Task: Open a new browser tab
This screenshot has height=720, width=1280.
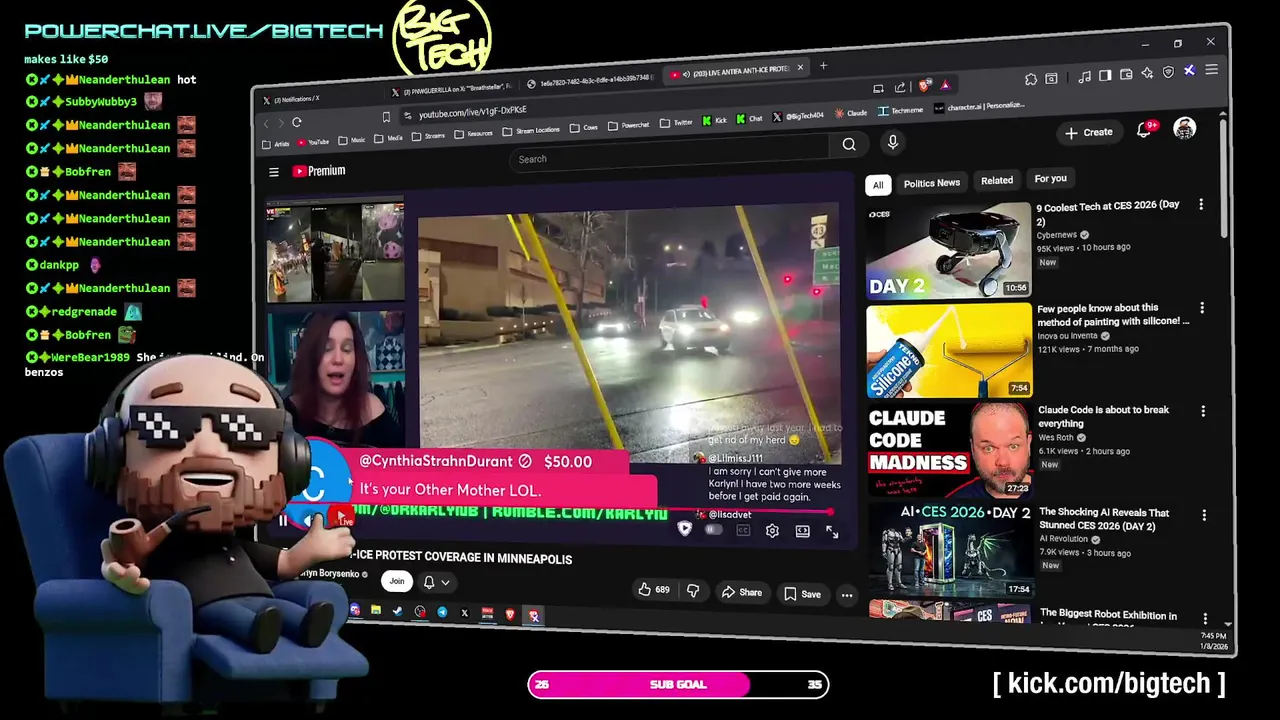Action: (823, 66)
